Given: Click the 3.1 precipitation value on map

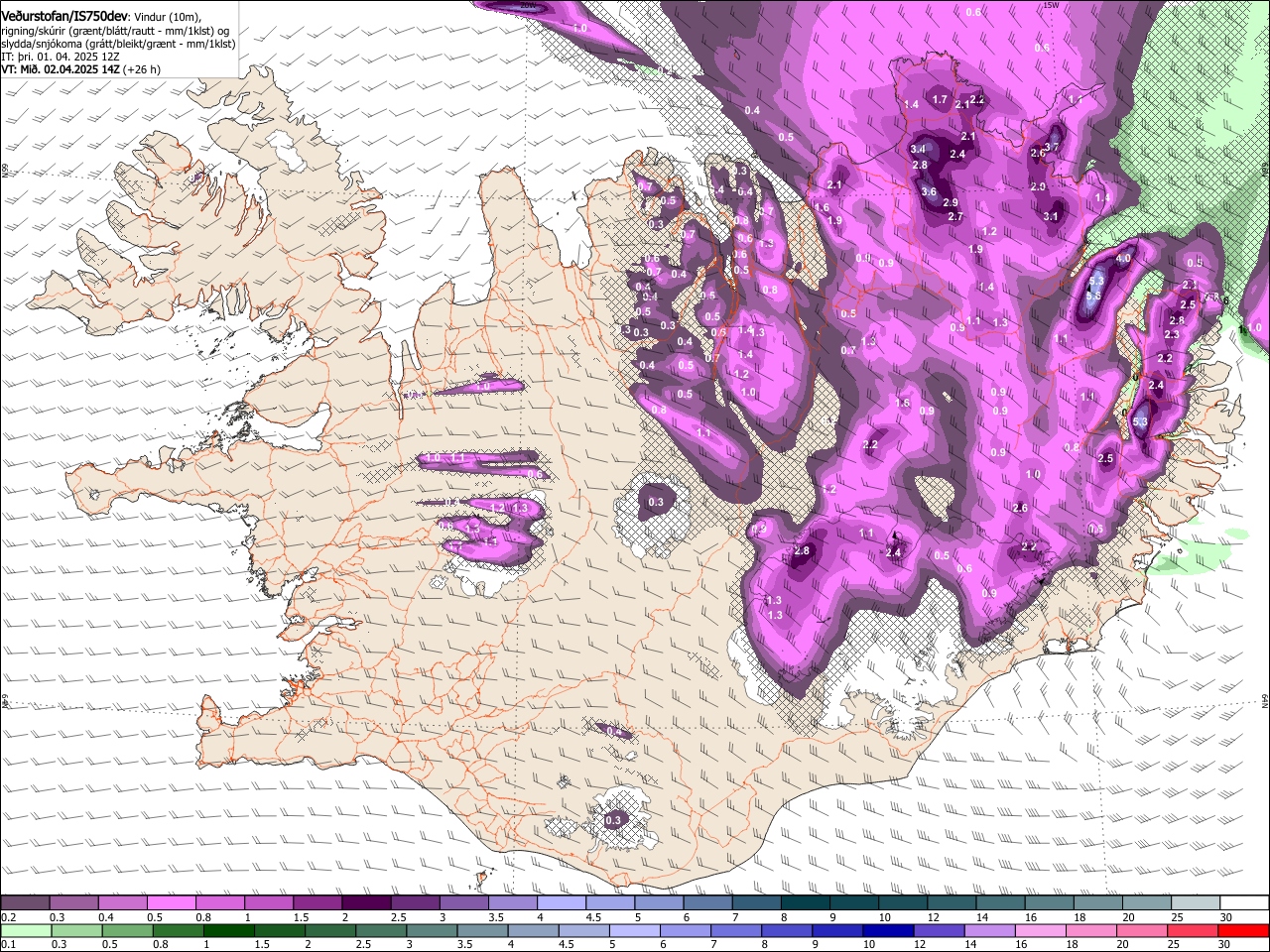Looking at the screenshot, I should point(1051,217).
